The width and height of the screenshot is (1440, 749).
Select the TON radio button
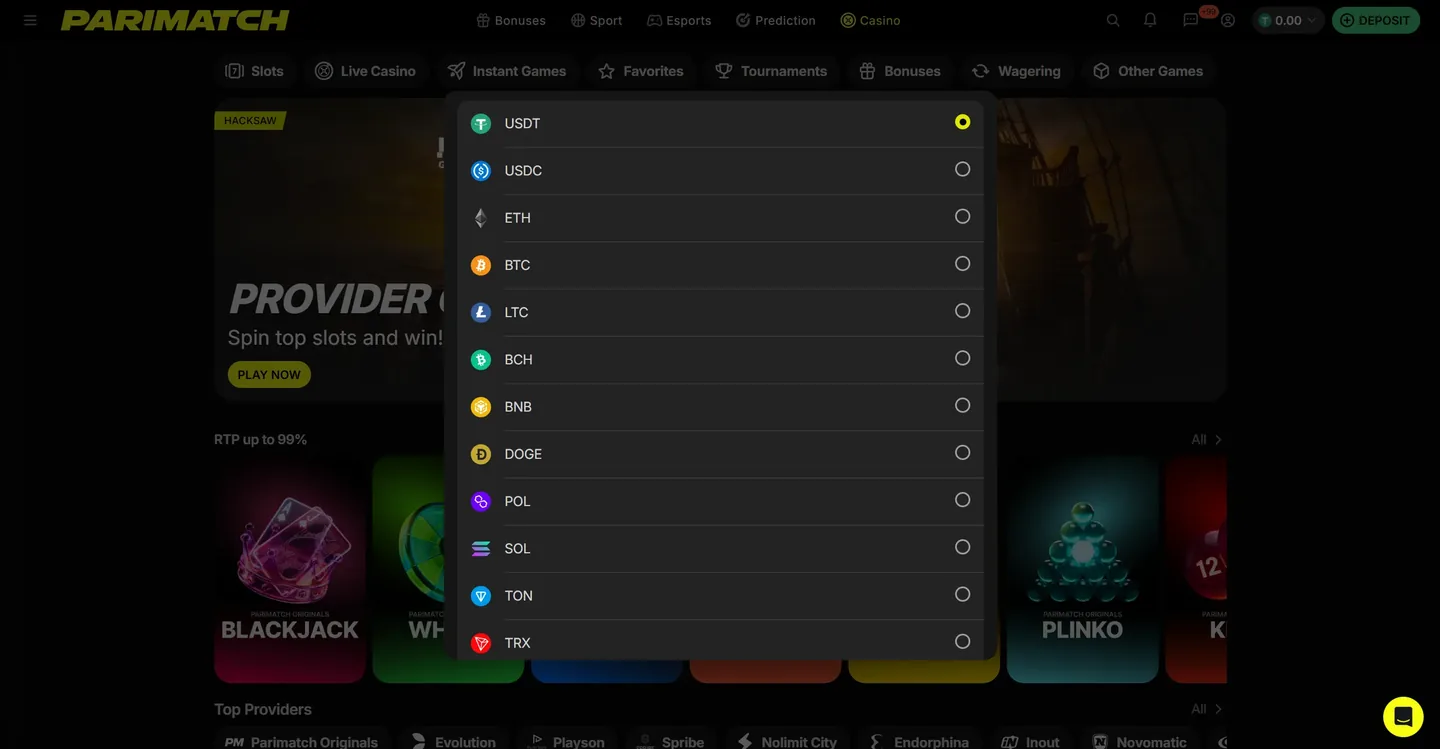point(963,594)
